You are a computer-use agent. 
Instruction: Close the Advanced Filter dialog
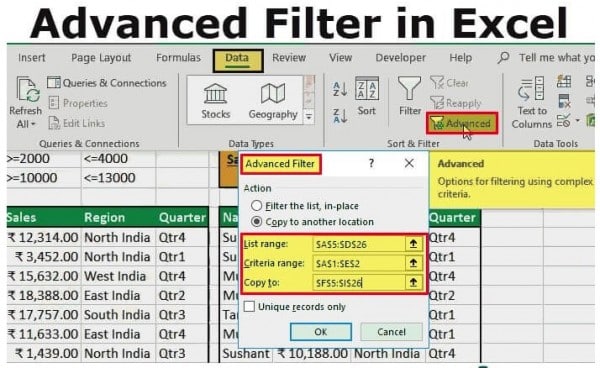(409, 163)
